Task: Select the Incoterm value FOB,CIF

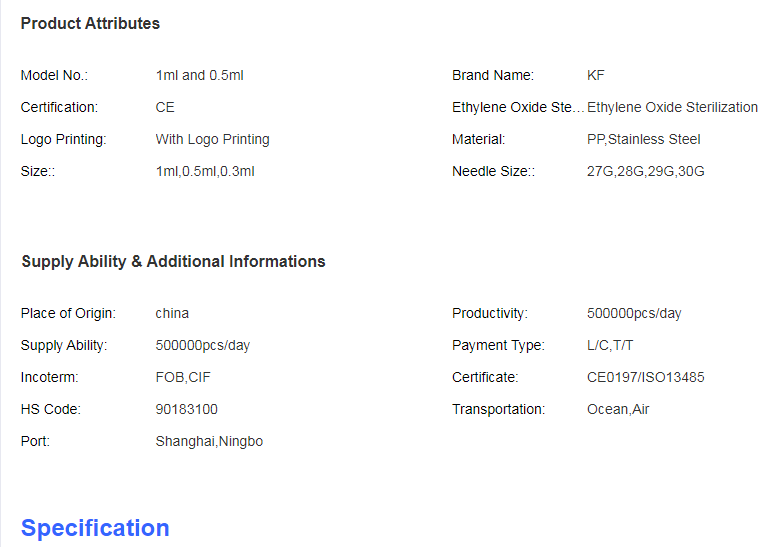Action: [183, 378]
